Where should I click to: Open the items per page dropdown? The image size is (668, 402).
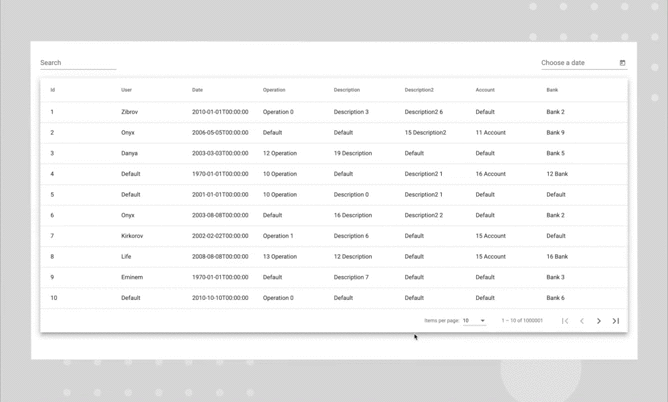pos(474,320)
